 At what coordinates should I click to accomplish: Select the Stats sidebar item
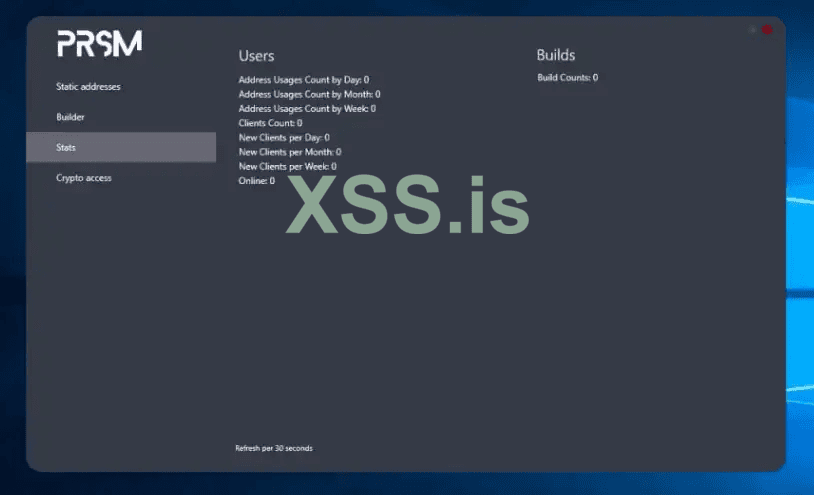tap(121, 147)
